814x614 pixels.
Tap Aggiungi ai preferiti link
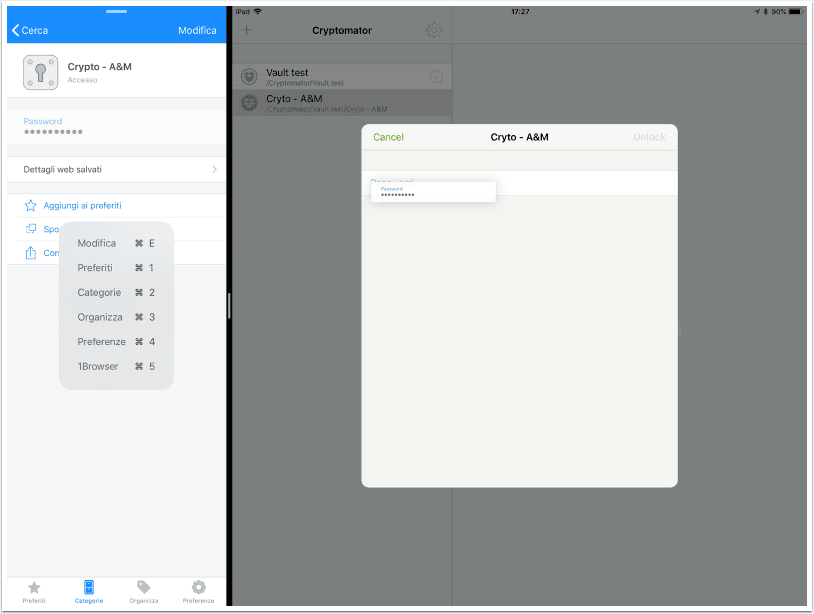pos(83,206)
